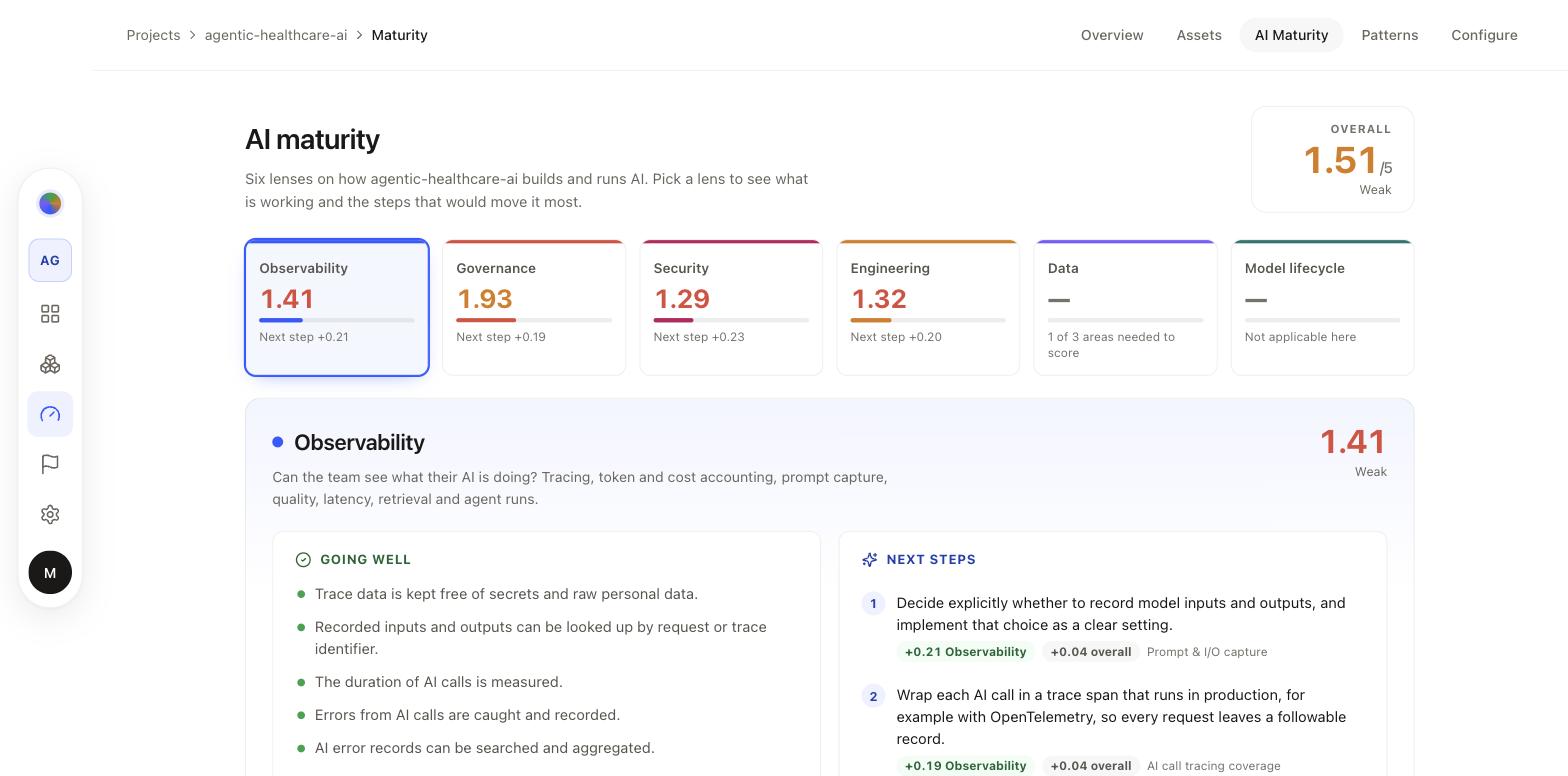Click the "+0.21 Observability" badge

(x=965, y=652)
